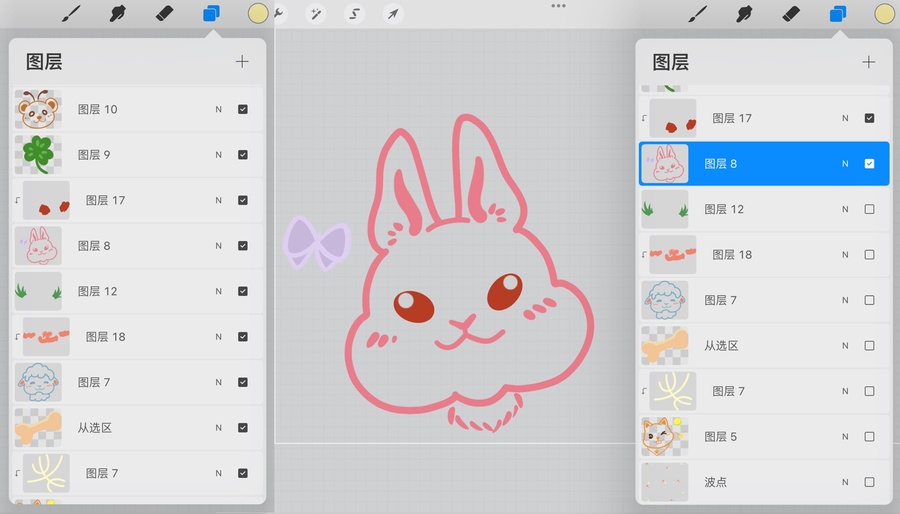This screenshot has height=514, width=900.
Task: Select layer name 图层 17 in left panel
Action: 105,200
